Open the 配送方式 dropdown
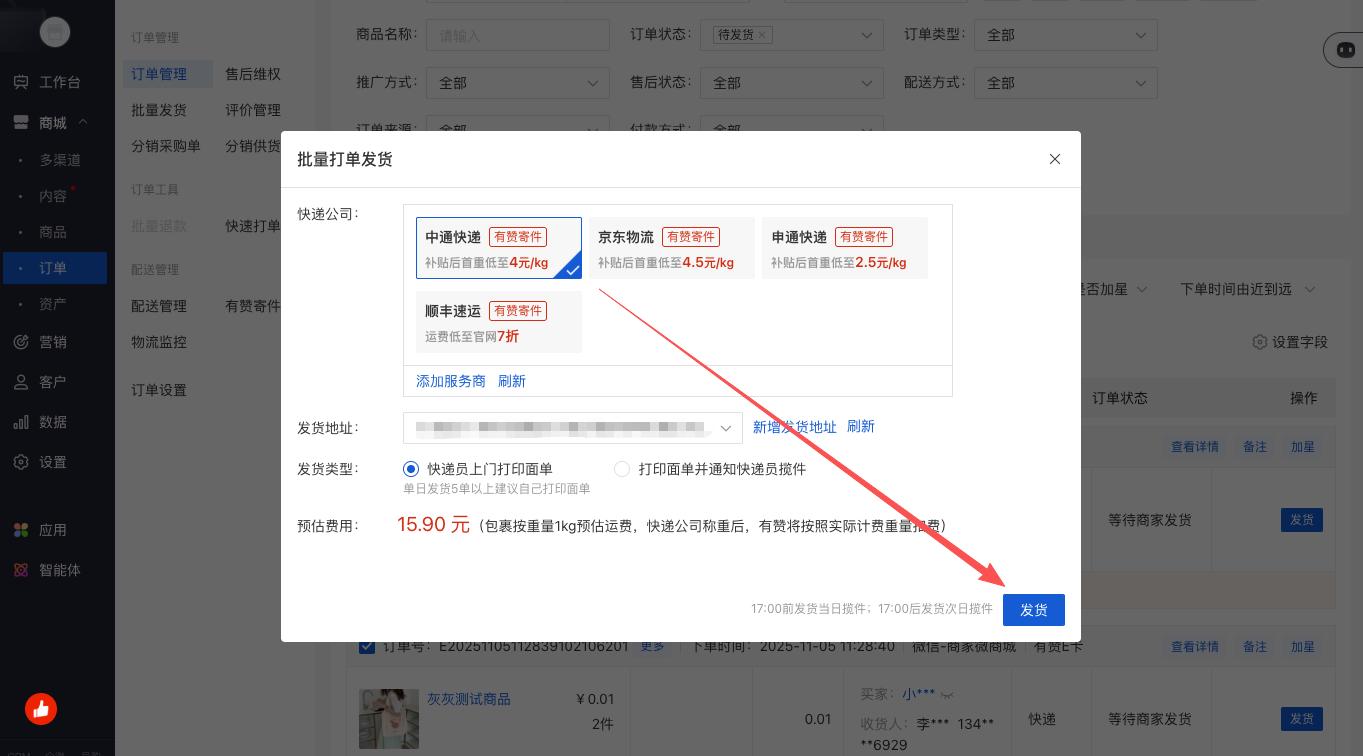1363x756 pixels. [x=1140, y=83]
